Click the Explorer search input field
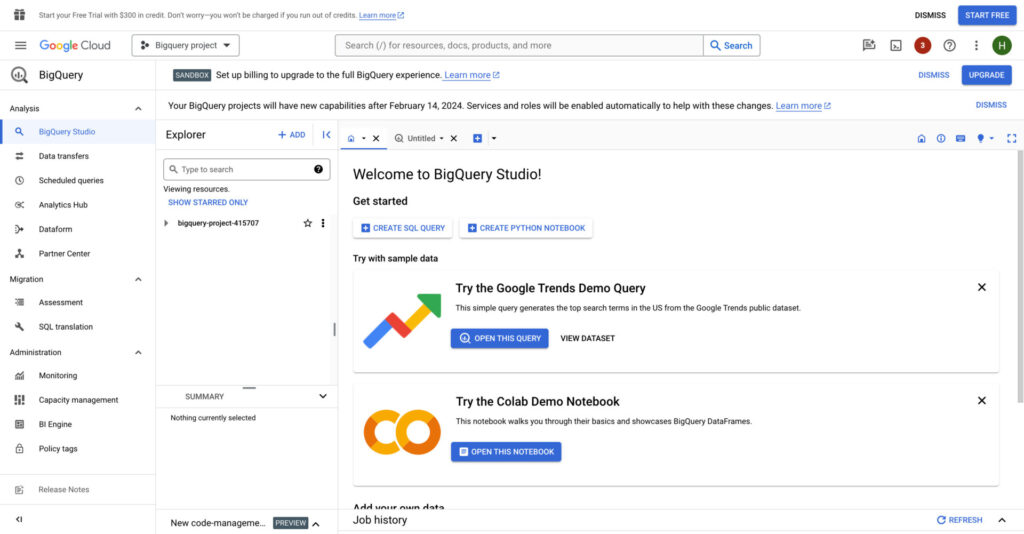The width and height of the screenshot is (1024, 534). click(x=240, y=170)
